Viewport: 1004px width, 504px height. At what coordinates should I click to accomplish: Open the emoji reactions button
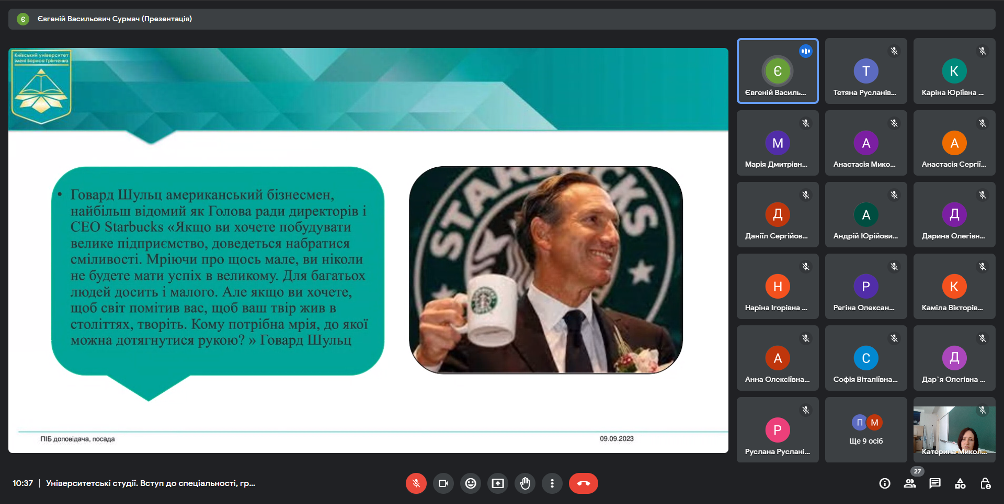point(470,483)
